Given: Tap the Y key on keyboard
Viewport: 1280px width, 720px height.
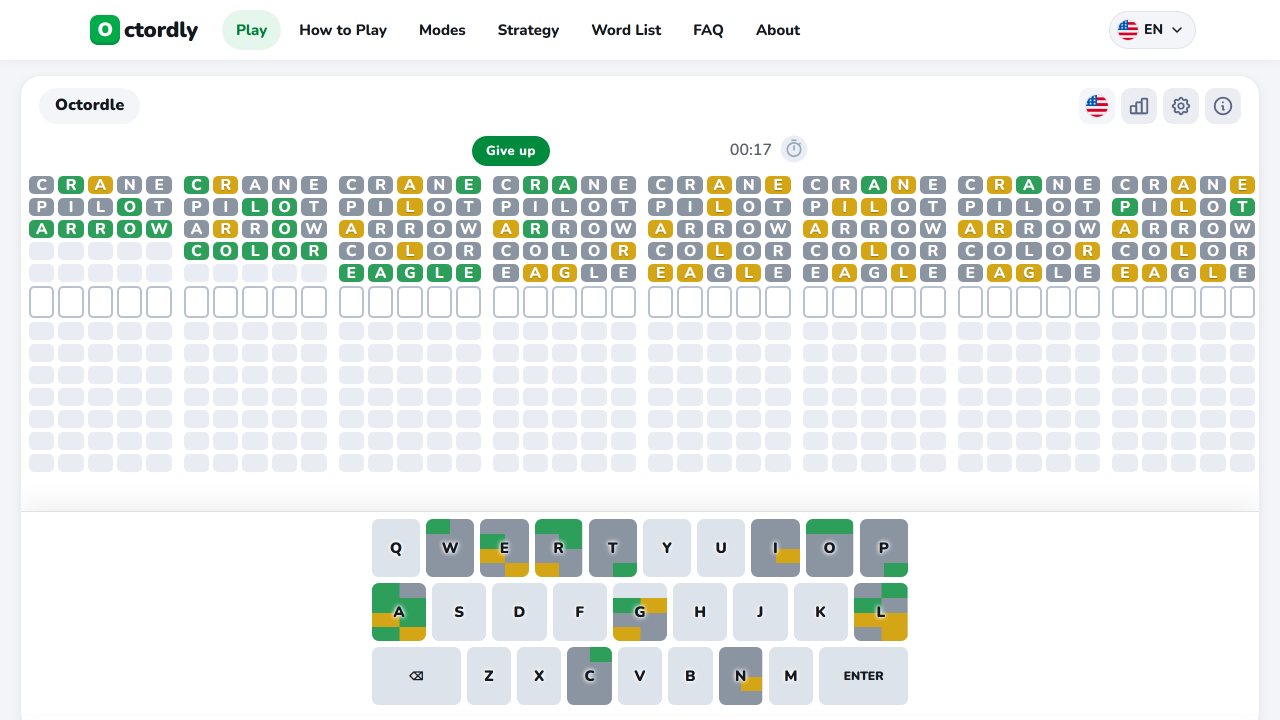Looking at the screenshot, I should click(x=667, y=548).
